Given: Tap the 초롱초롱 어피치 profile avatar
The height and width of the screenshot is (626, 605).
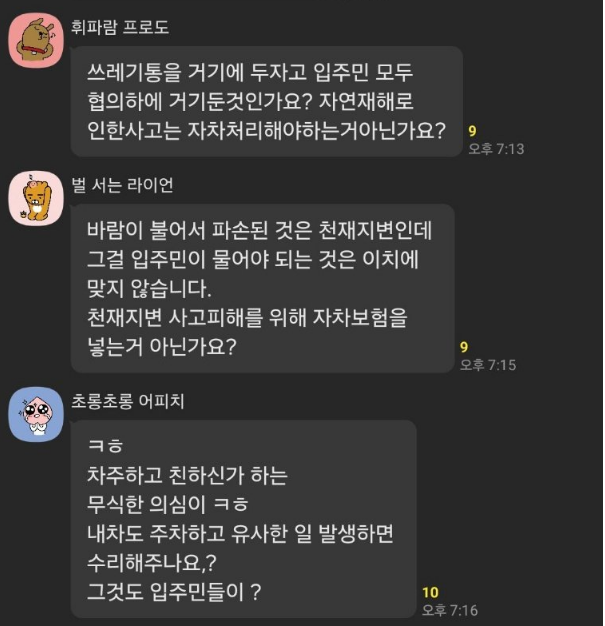Looking at the screenshot, I should 36,414.
